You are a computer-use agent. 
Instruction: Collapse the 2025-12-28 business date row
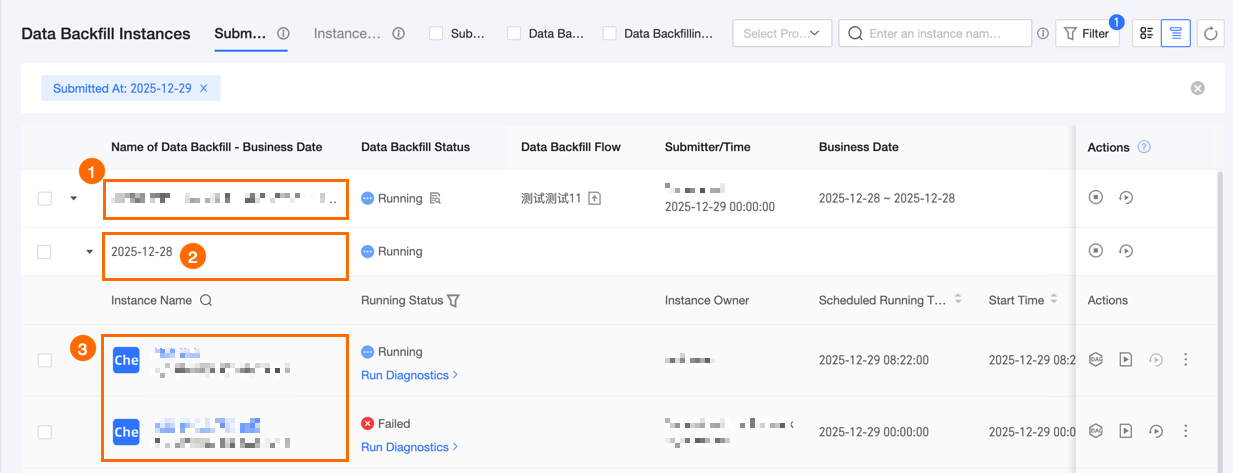[x=90, y=252]
